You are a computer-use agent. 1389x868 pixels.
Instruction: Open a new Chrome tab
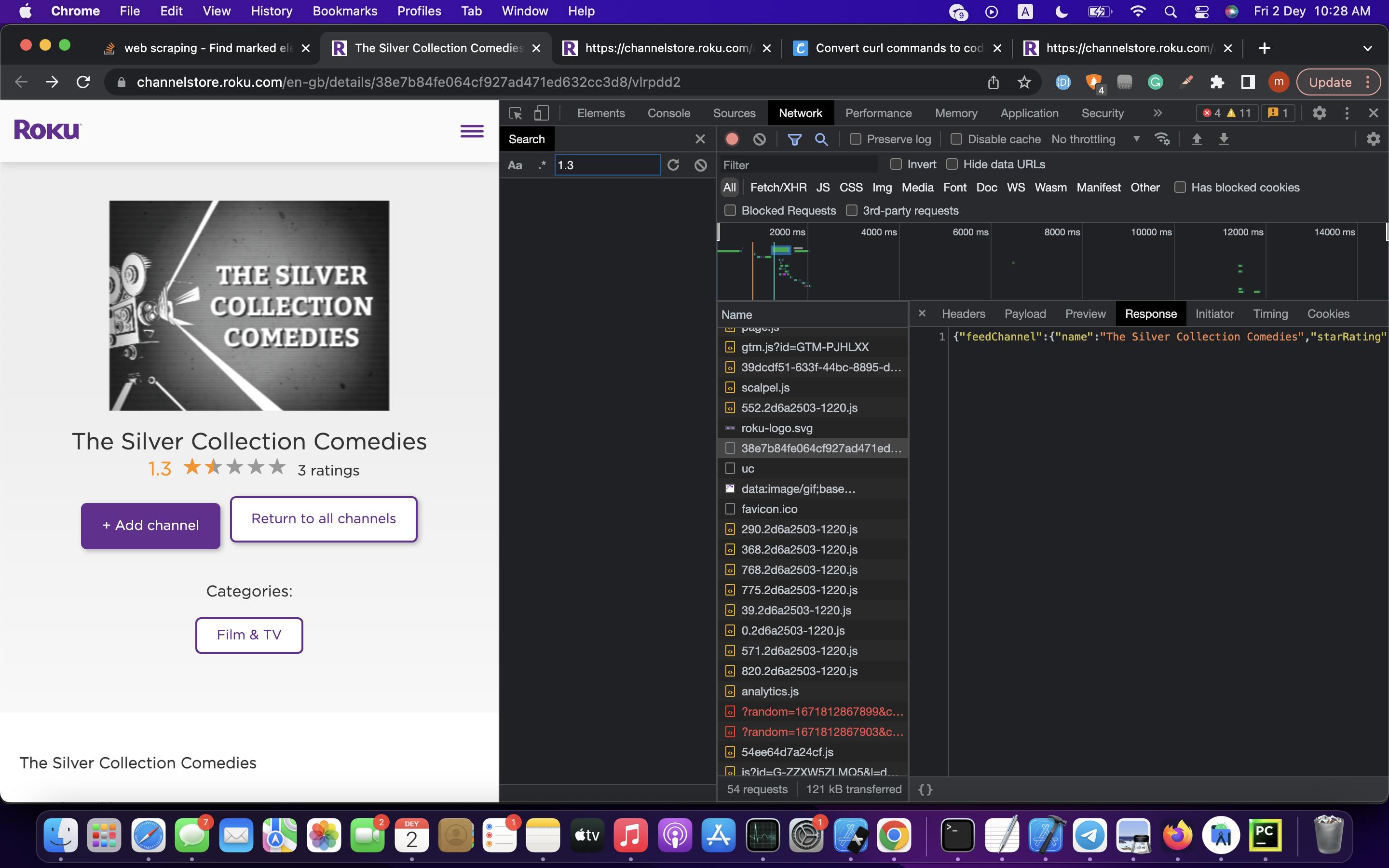coord(1264,48)
